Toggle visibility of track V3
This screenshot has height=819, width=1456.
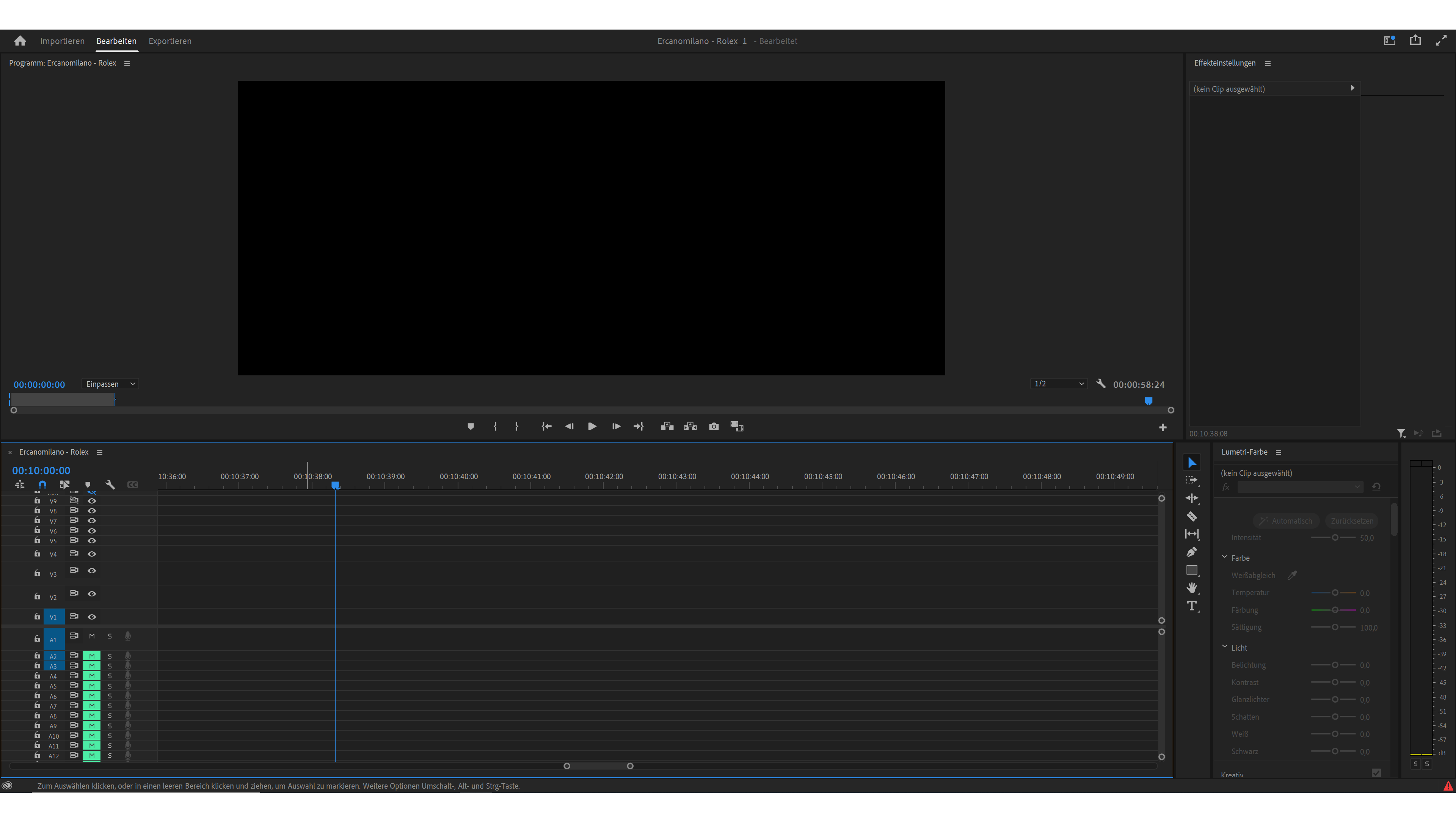point(91,570)
